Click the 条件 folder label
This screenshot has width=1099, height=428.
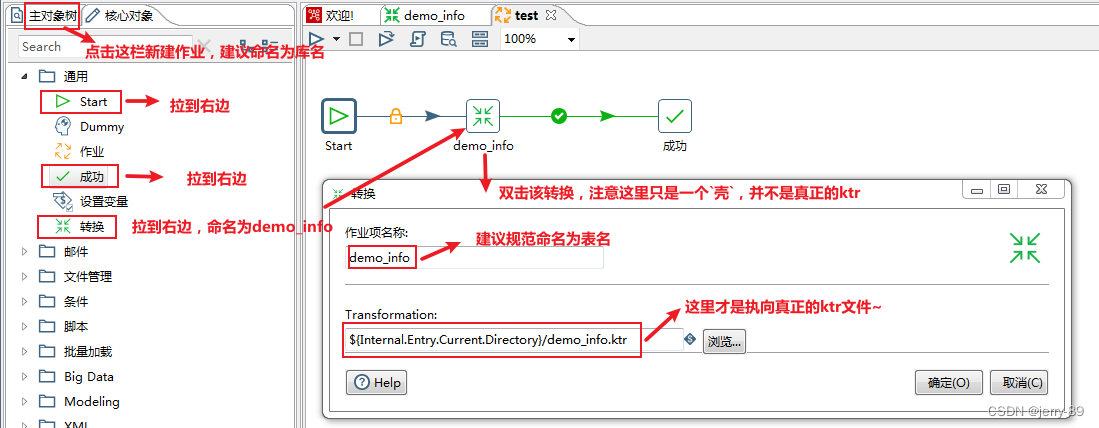click(x=76, y=302)
